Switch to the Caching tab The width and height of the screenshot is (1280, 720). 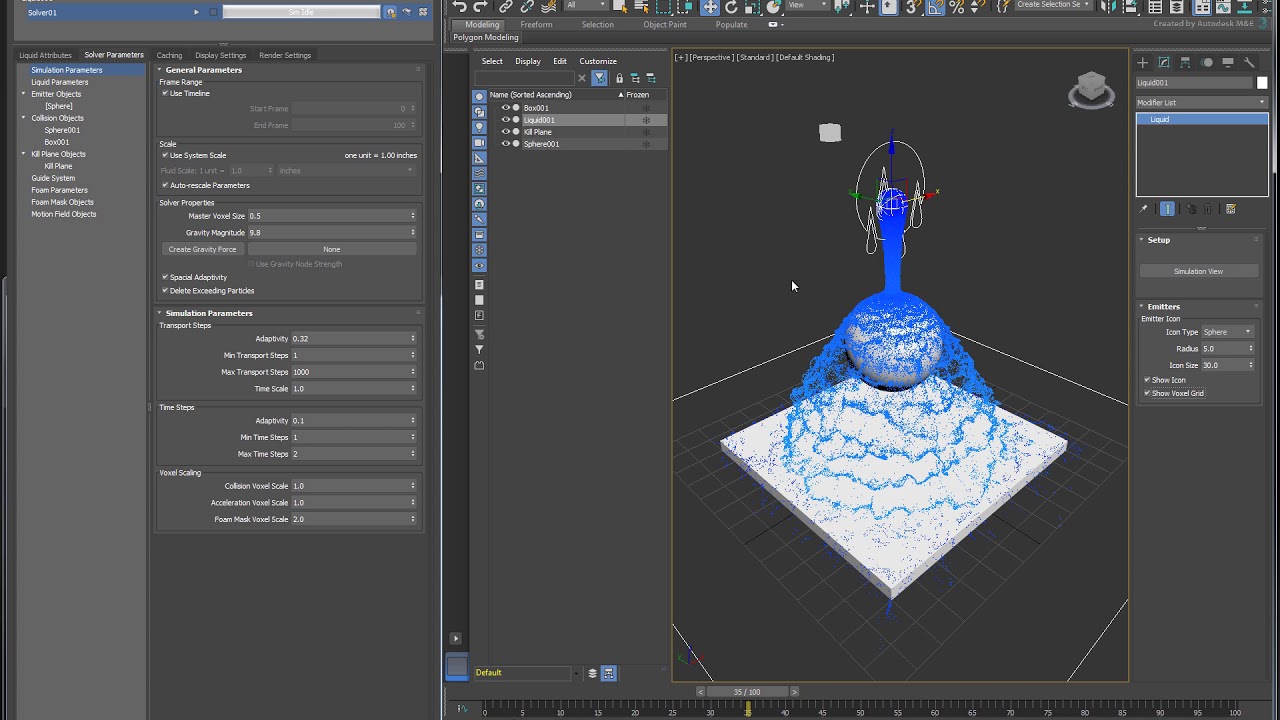[x=168, y=55]
